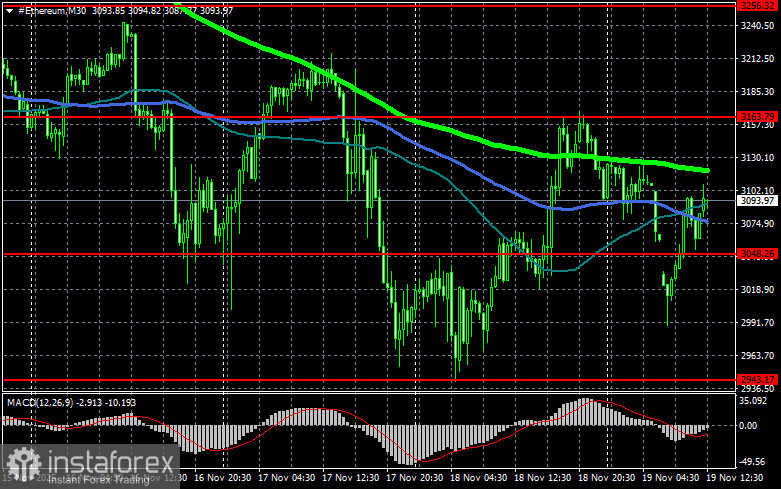Select the 3018.90 price axis value

click(x=757, y=290)
